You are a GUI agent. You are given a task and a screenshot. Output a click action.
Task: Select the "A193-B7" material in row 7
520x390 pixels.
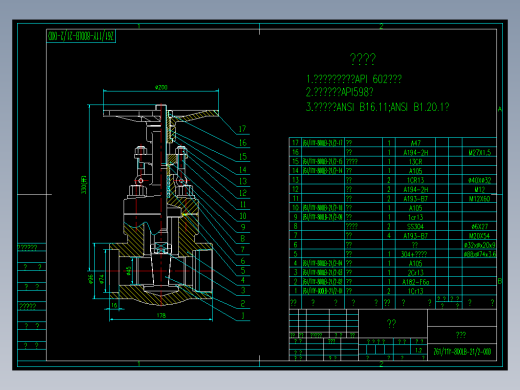tap(415, 236)
